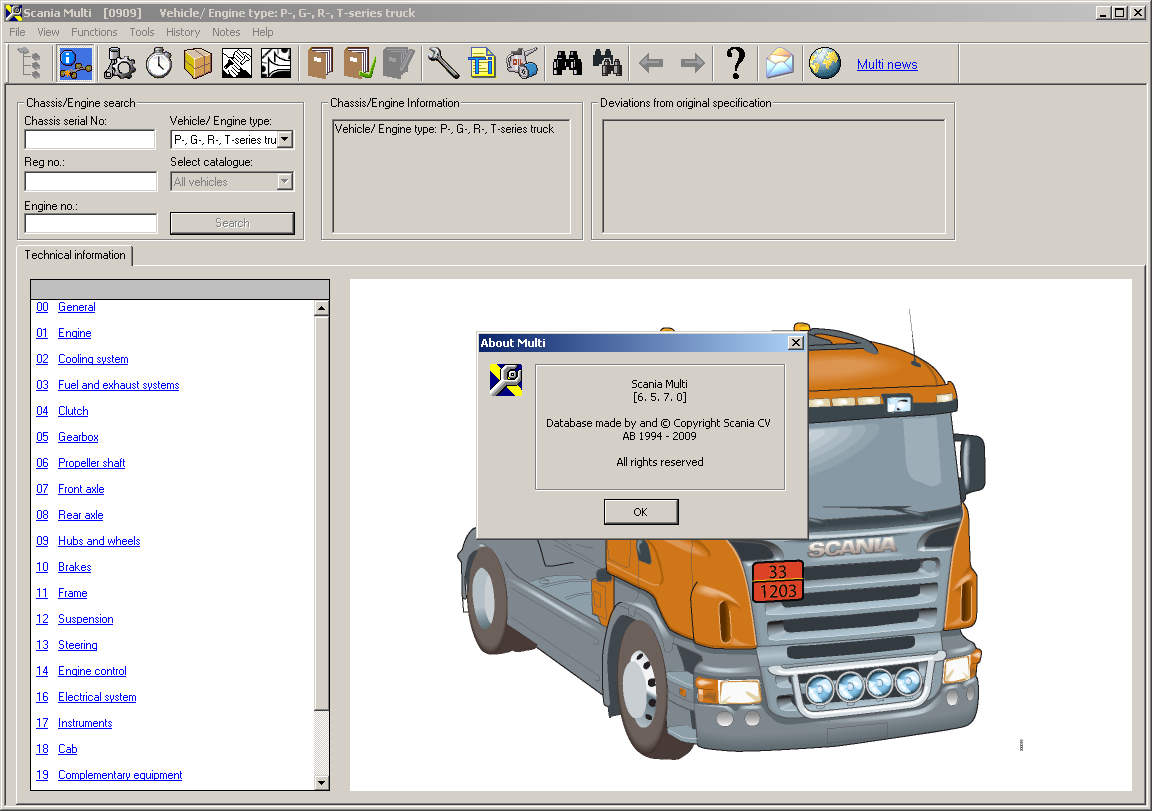1152x811 pixels.
Task: Open the Multi news link
Action: click(886, 65)
